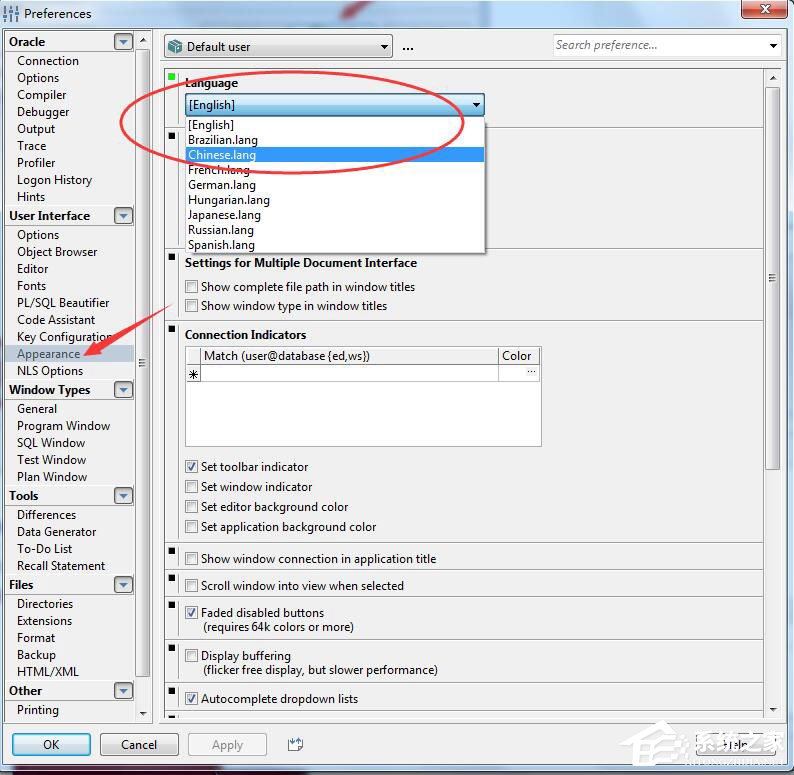Collapse the User Interface section

[123, 216]
